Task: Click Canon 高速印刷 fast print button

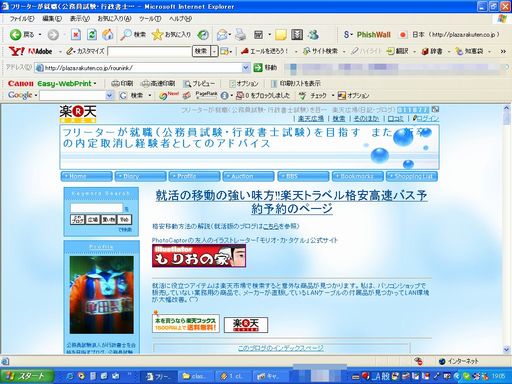Action: [158, 83]
